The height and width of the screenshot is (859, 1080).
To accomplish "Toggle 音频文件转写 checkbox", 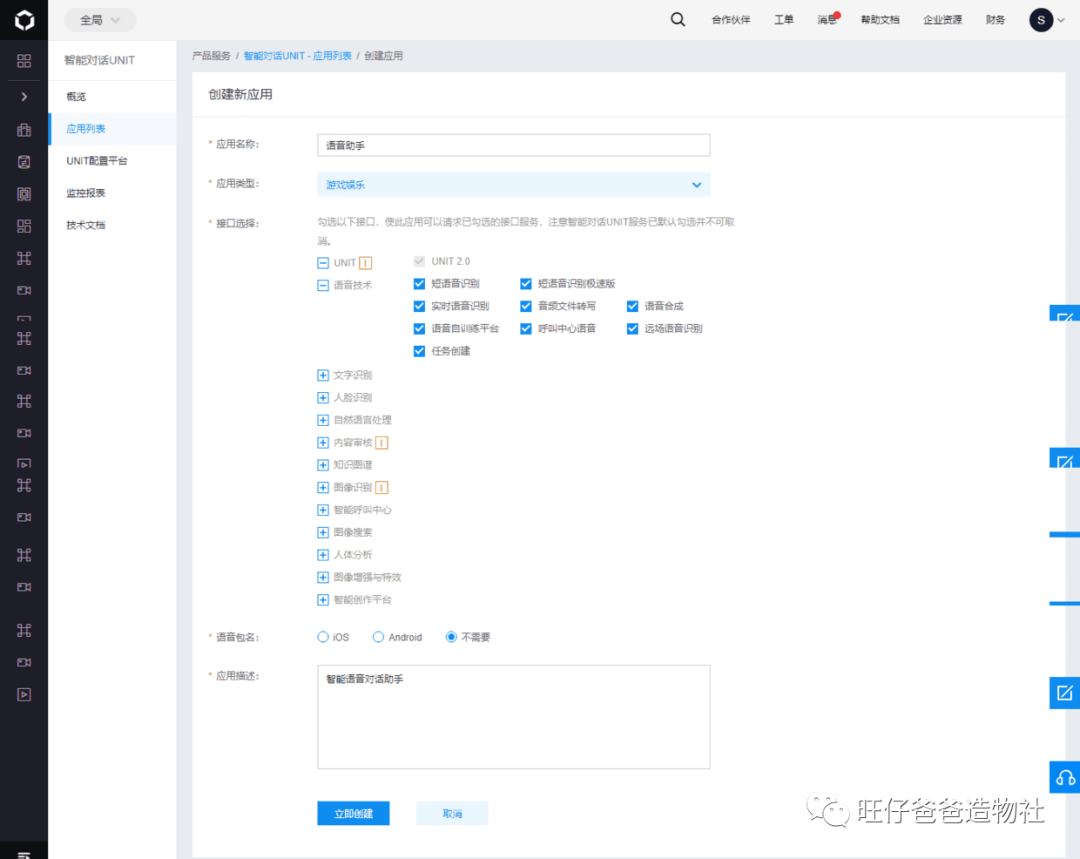I will click(526, 307).
